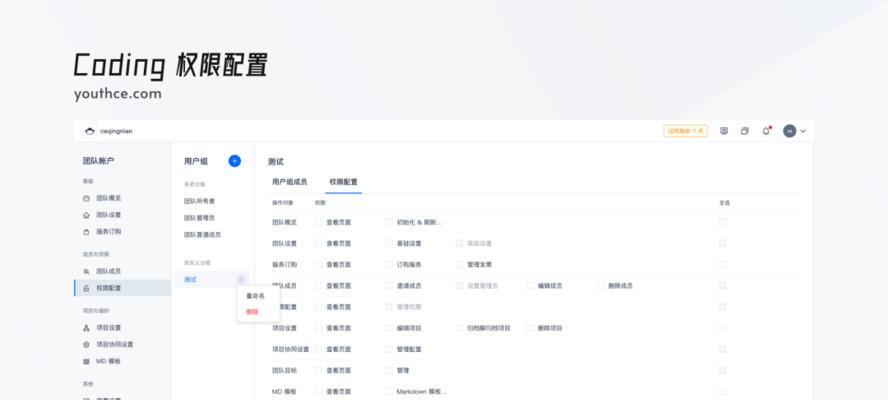Choose 重命名 in the context menu
The width and height of the screenshot is (888, 400).
[x=255, y=296]
